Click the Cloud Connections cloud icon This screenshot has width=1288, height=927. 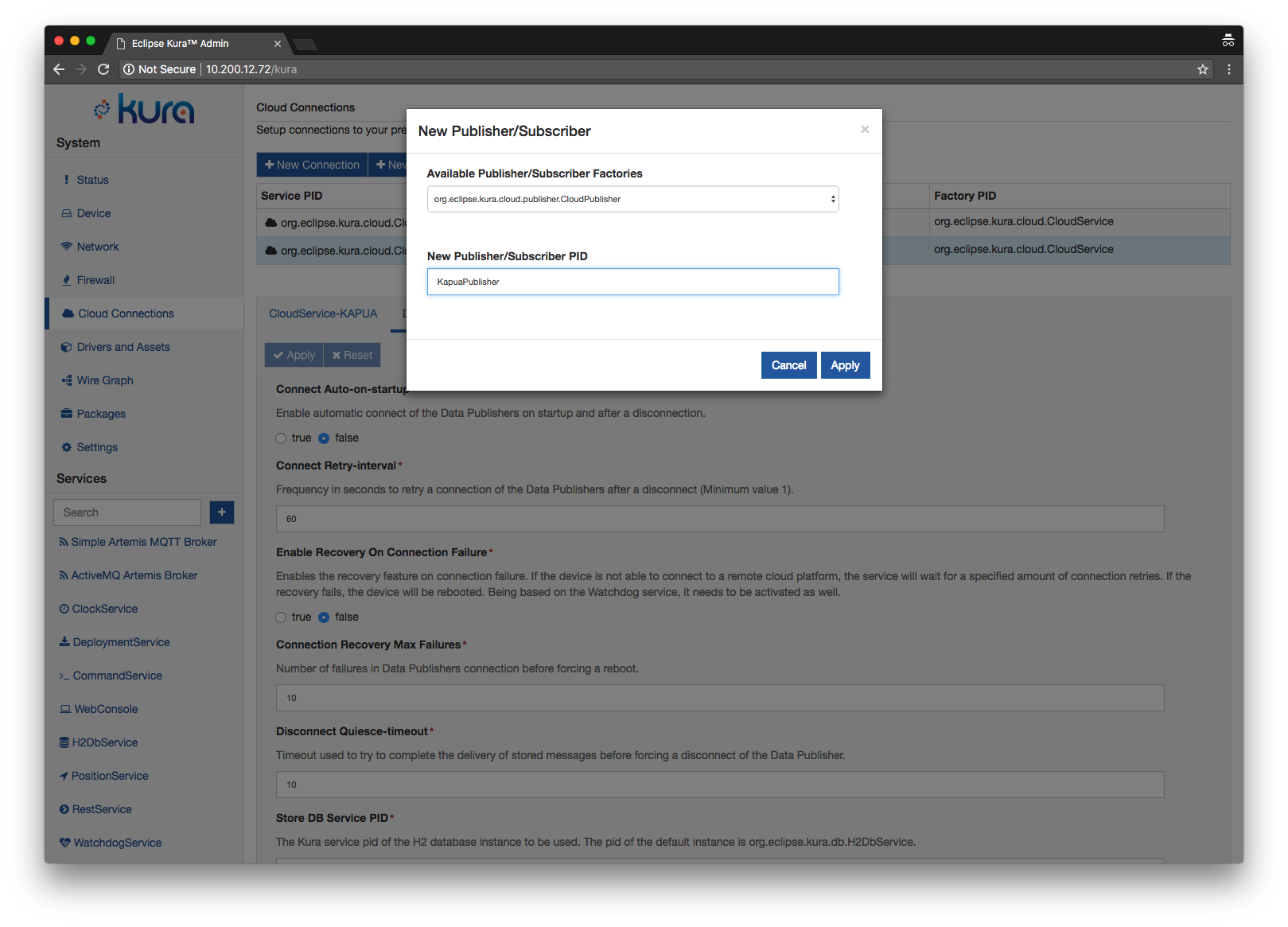pyautogui.click(x=68, y=314)
